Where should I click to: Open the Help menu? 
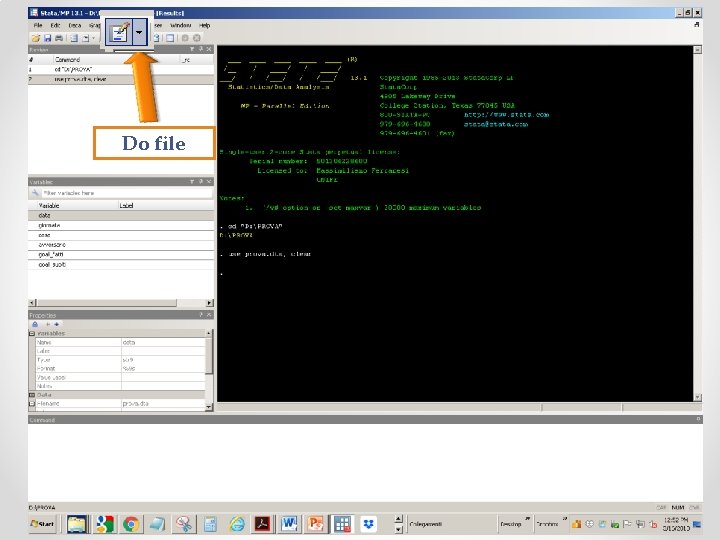click(x=204, y=24)
